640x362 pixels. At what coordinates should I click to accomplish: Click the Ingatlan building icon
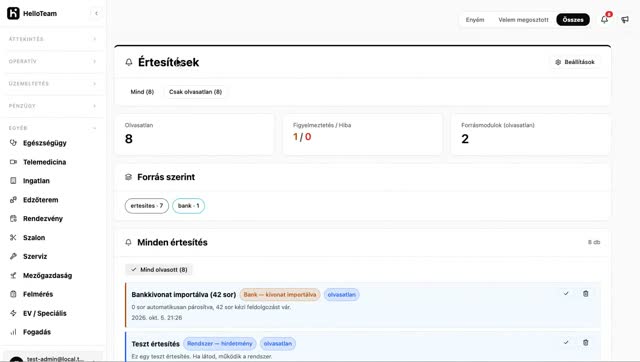(x=13, y=180)
